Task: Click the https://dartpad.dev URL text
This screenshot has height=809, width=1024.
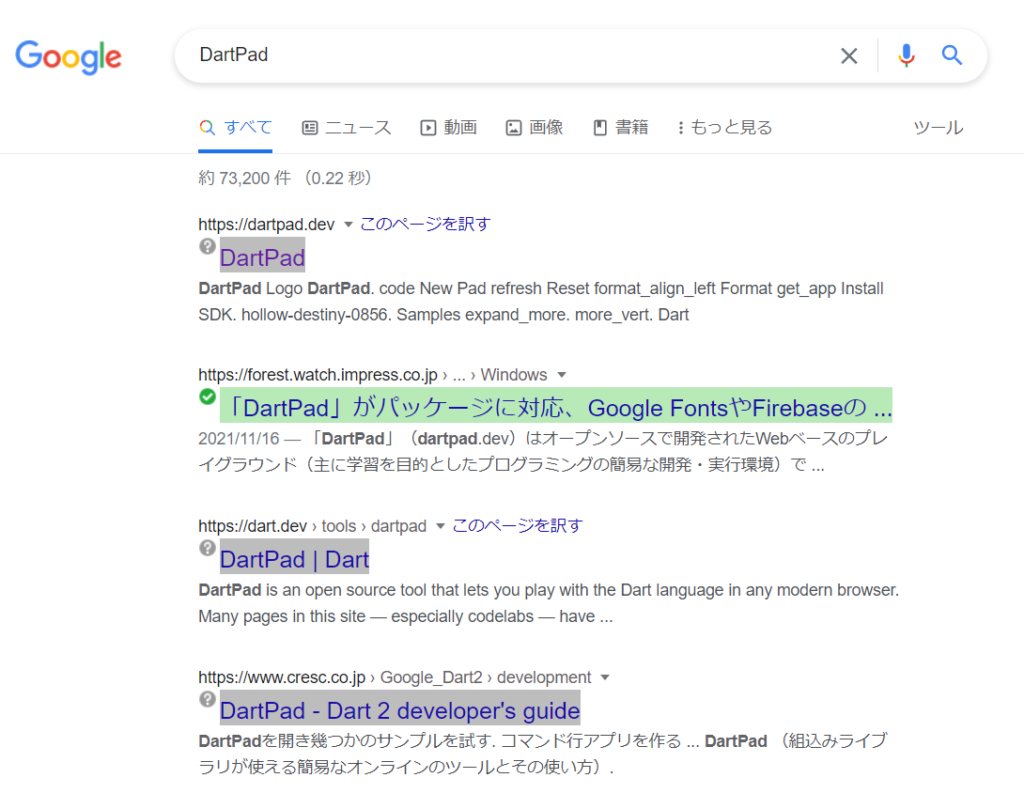Action: point(266,225)
